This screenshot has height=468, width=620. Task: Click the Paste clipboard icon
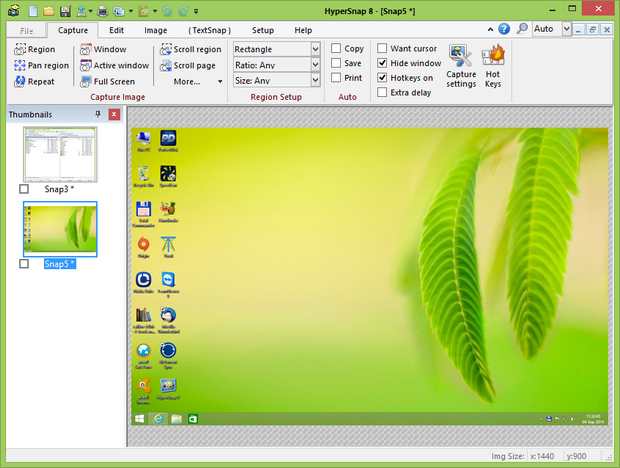pos(143,11)
